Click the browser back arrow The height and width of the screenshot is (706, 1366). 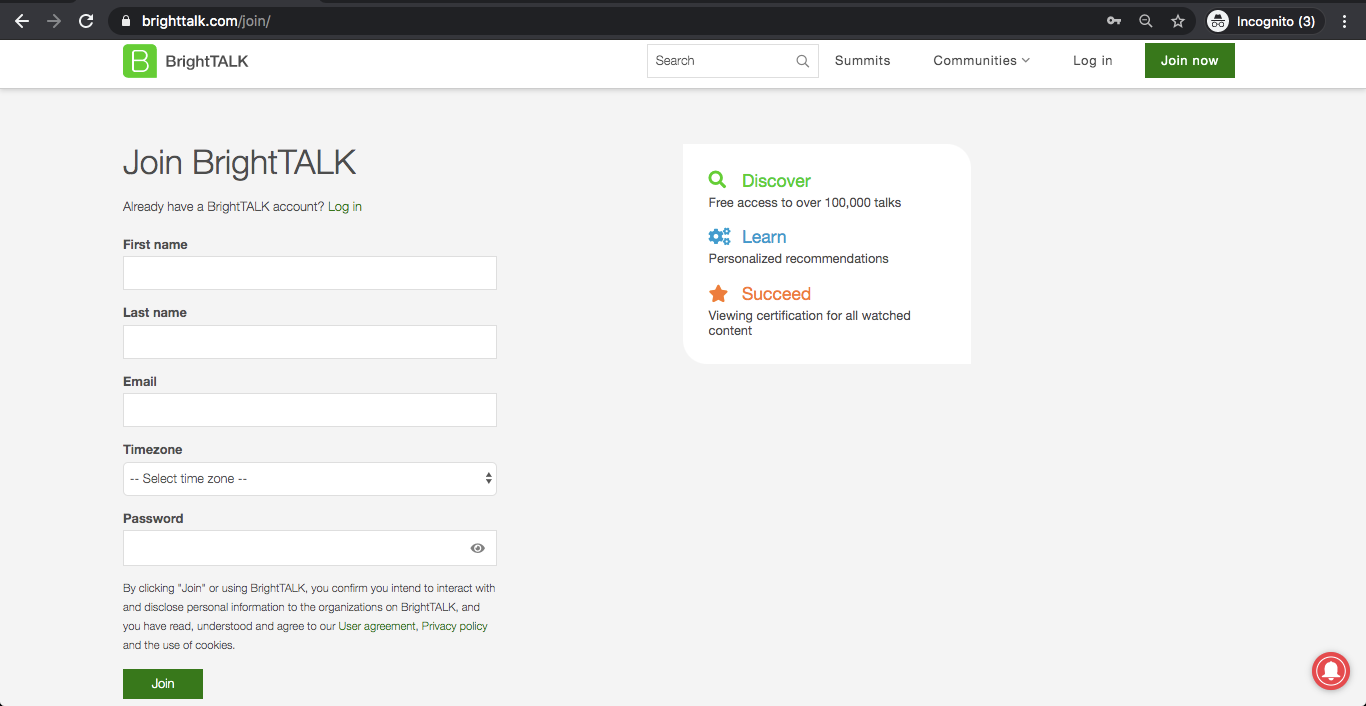[x=21, y=21]
